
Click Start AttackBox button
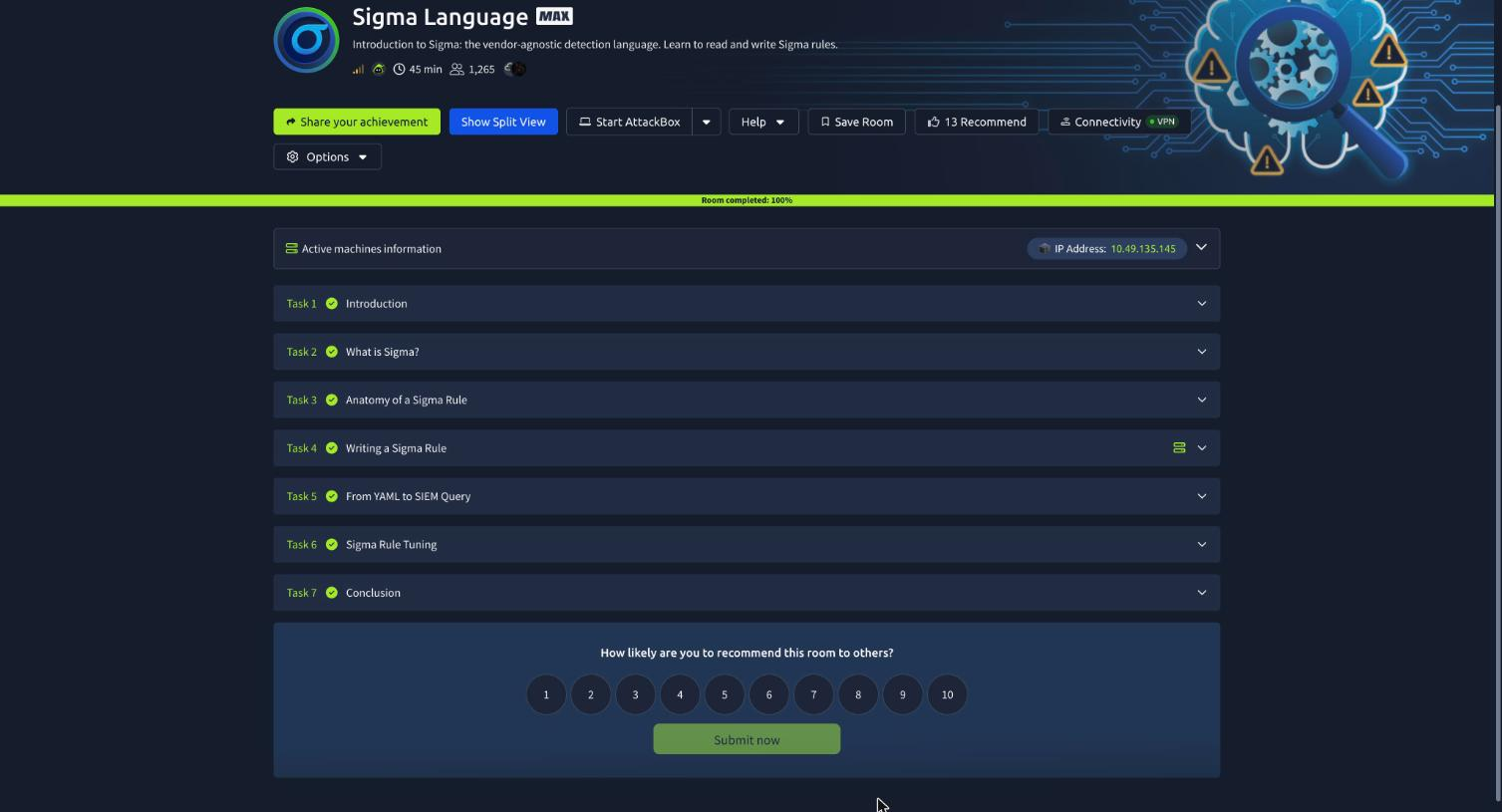(630, 122)
